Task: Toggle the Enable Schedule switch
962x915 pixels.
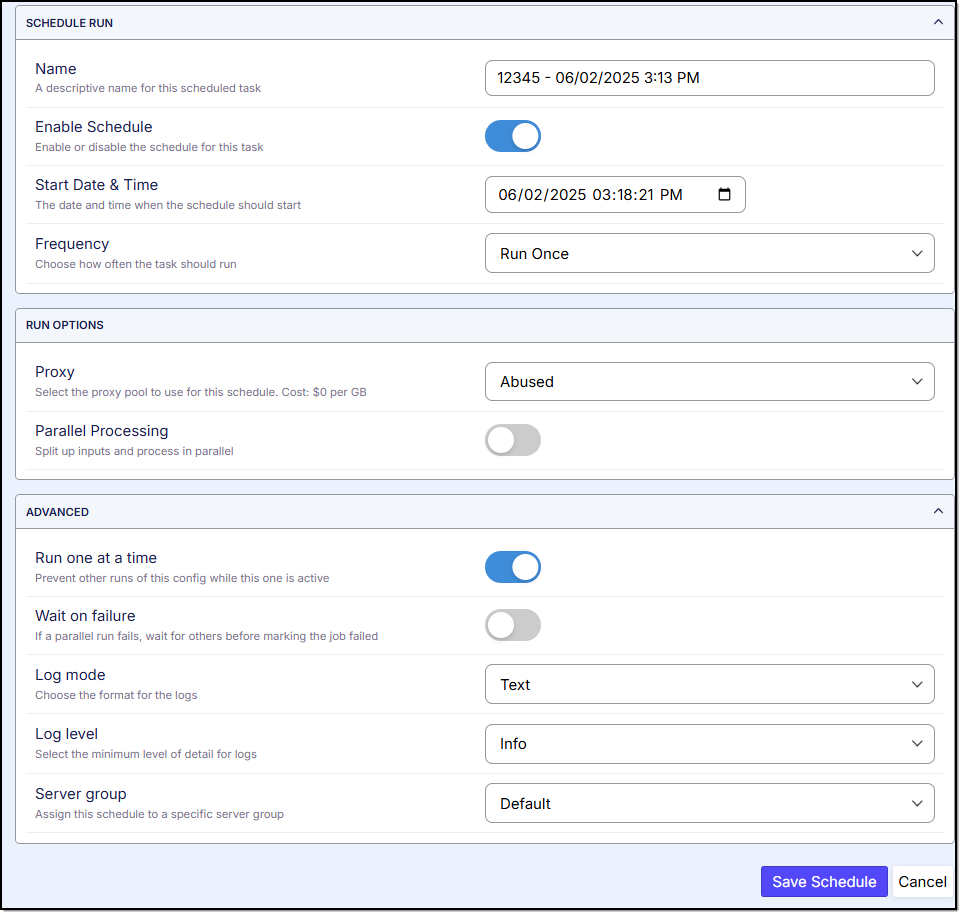Action: pos(512,136)
